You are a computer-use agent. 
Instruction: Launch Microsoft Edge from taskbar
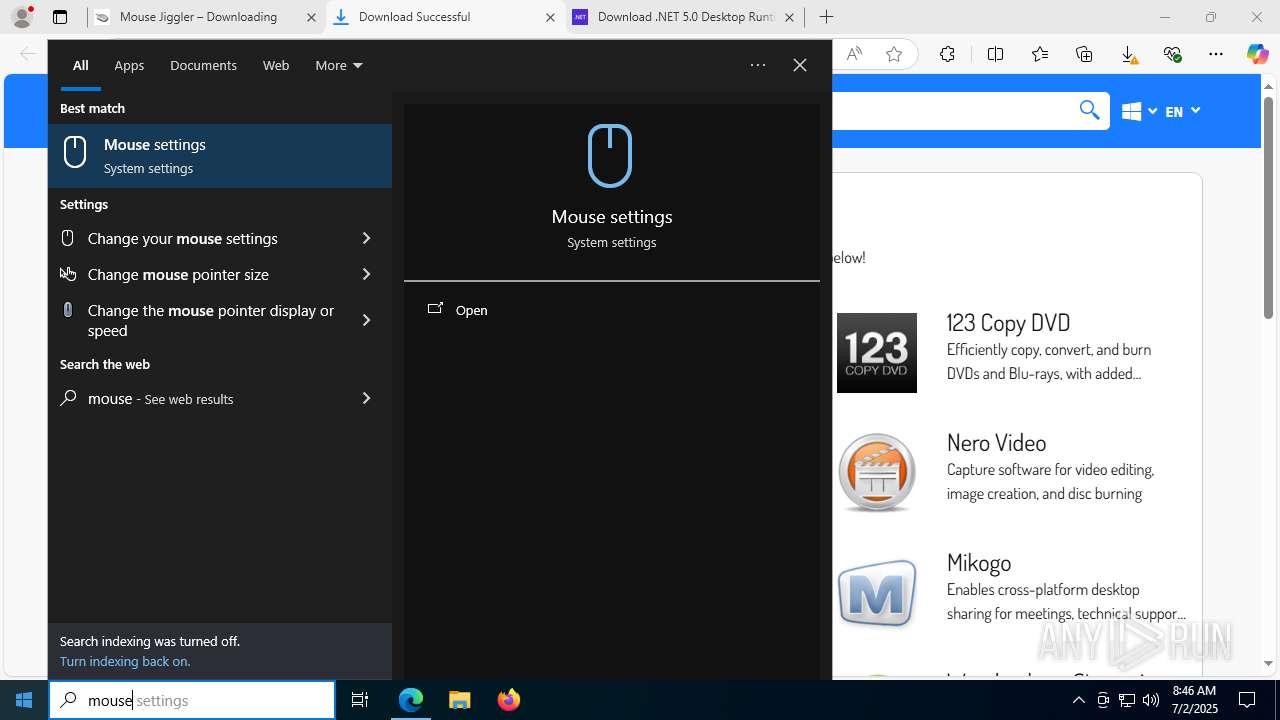[411, 700]
